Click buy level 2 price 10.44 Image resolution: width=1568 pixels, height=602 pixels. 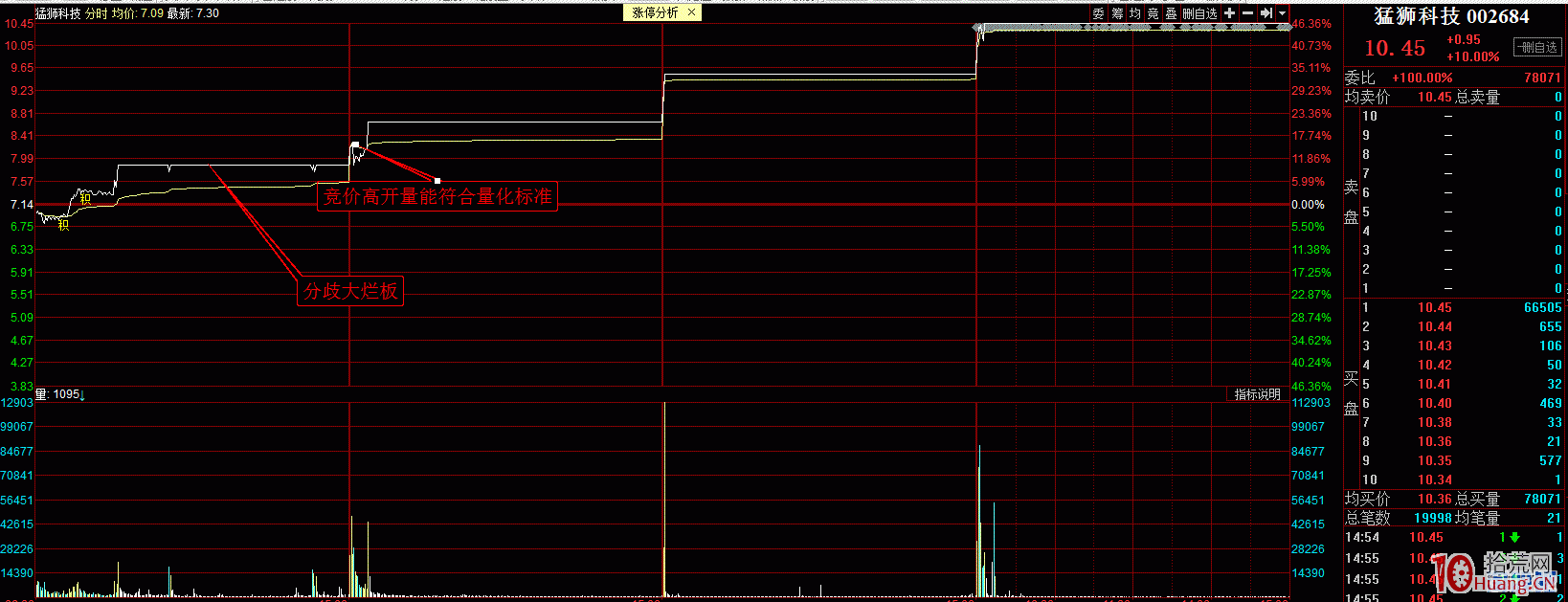(1434, 326)
